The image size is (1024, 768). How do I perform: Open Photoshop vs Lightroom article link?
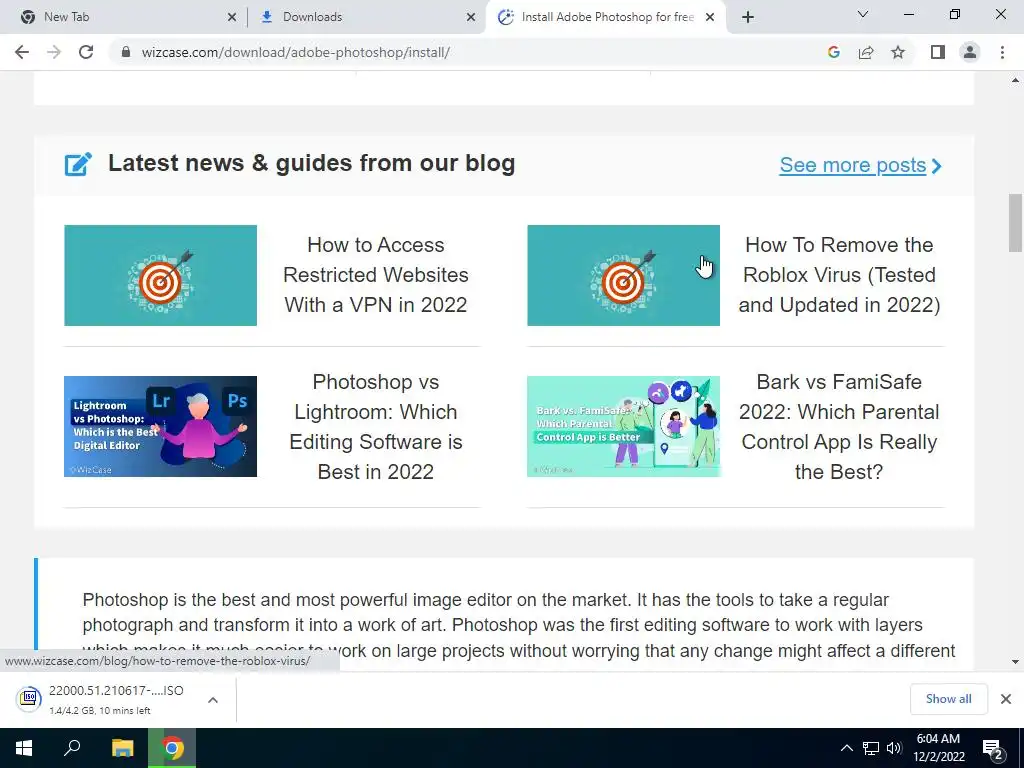pos(376,426)
